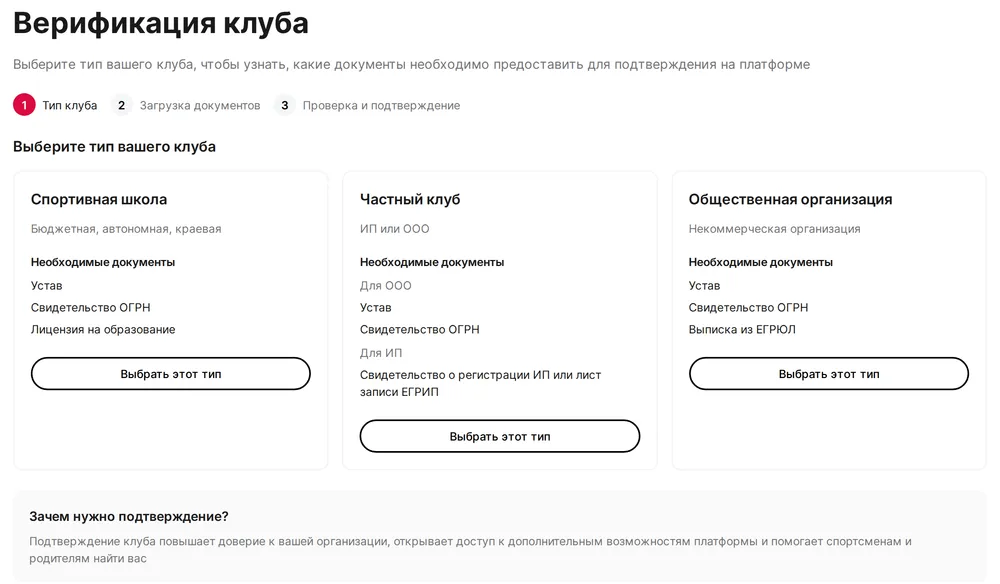The width and height of the screenshot is (1000, 584).
Task: Choose type button under Частный клуб
Action: click(x=500, y=436)
